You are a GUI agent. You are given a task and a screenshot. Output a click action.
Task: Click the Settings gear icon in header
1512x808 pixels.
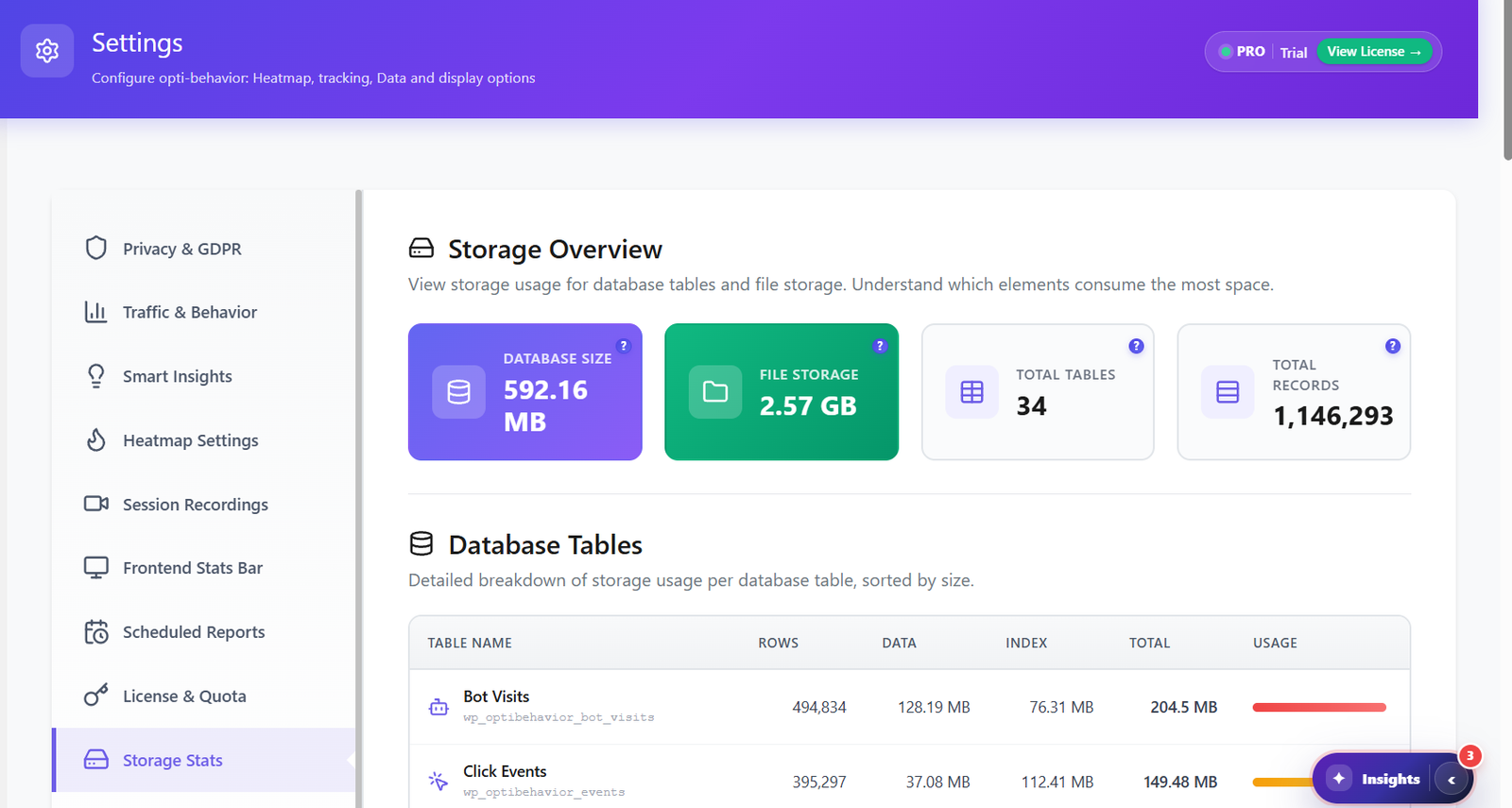[47, 51]
